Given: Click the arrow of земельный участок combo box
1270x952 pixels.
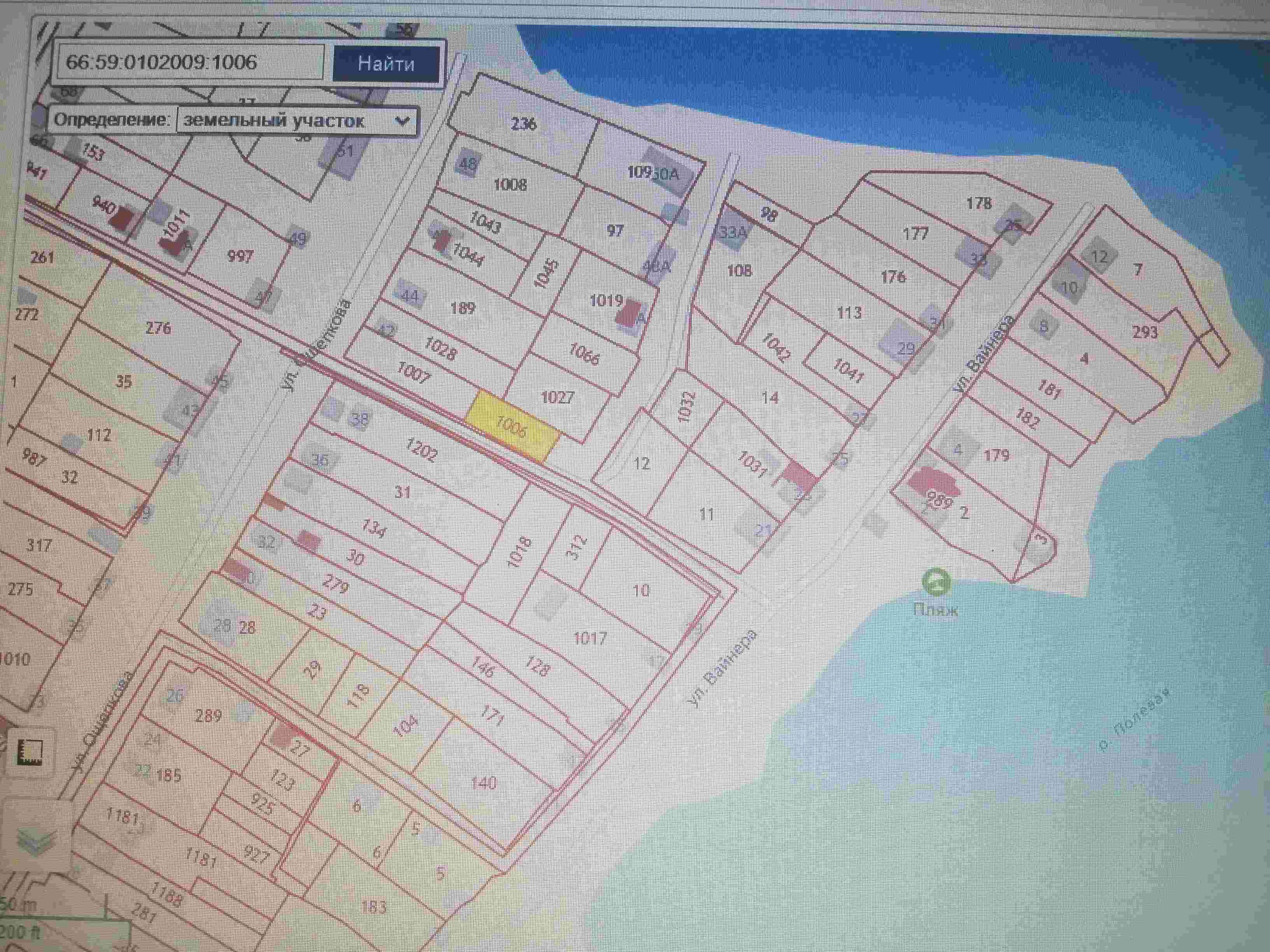Looking at the screenshot, I should pyautogui.click(x=402, y=121).
